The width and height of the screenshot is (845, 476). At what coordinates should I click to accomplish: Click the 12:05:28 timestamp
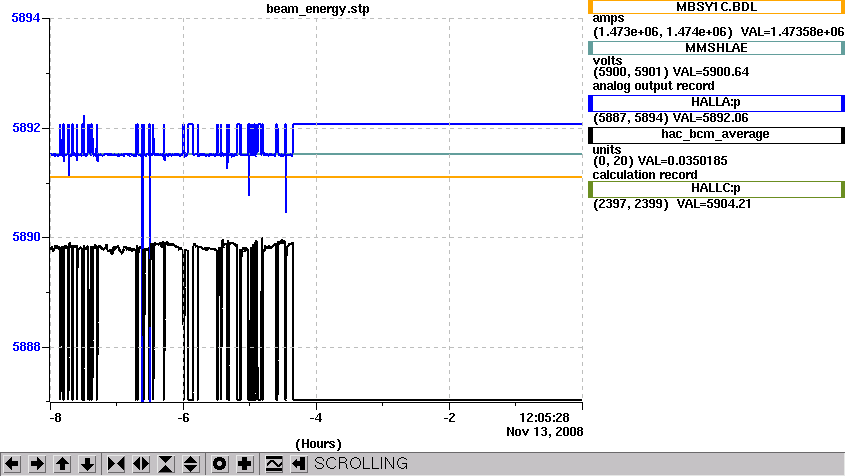[x=544, y=418]
